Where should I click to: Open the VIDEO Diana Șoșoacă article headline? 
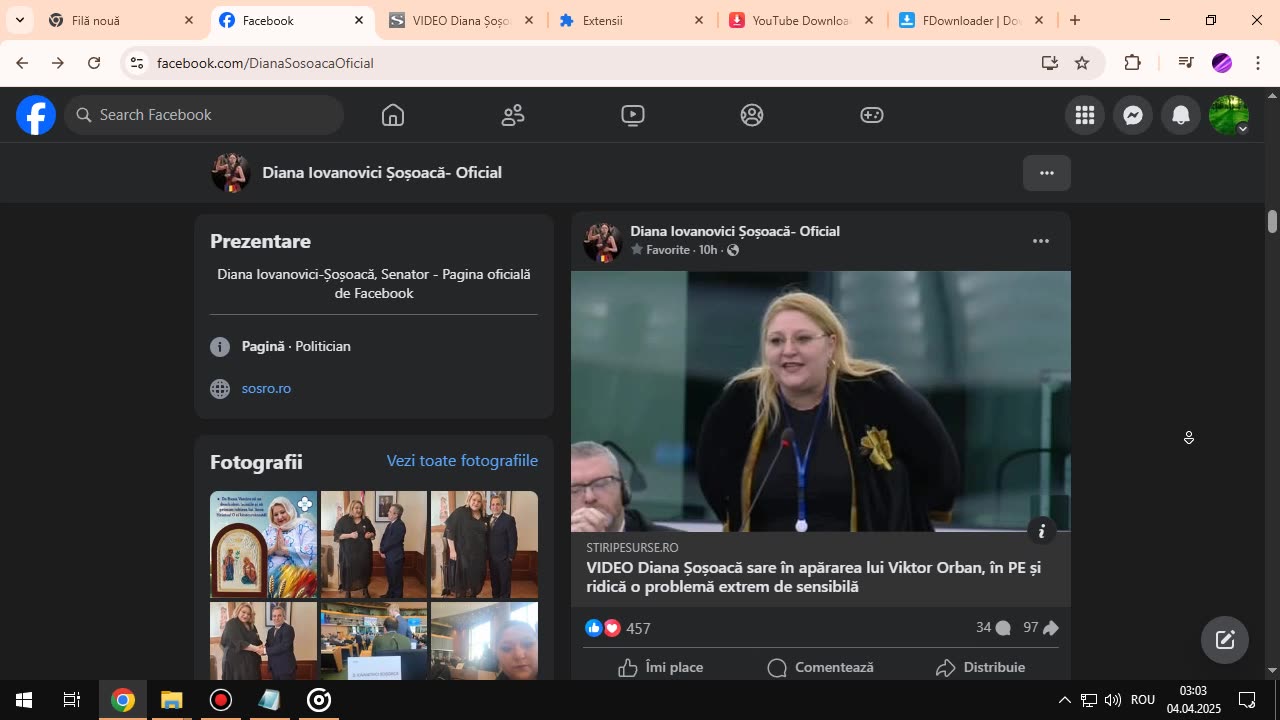coord(813,577)
